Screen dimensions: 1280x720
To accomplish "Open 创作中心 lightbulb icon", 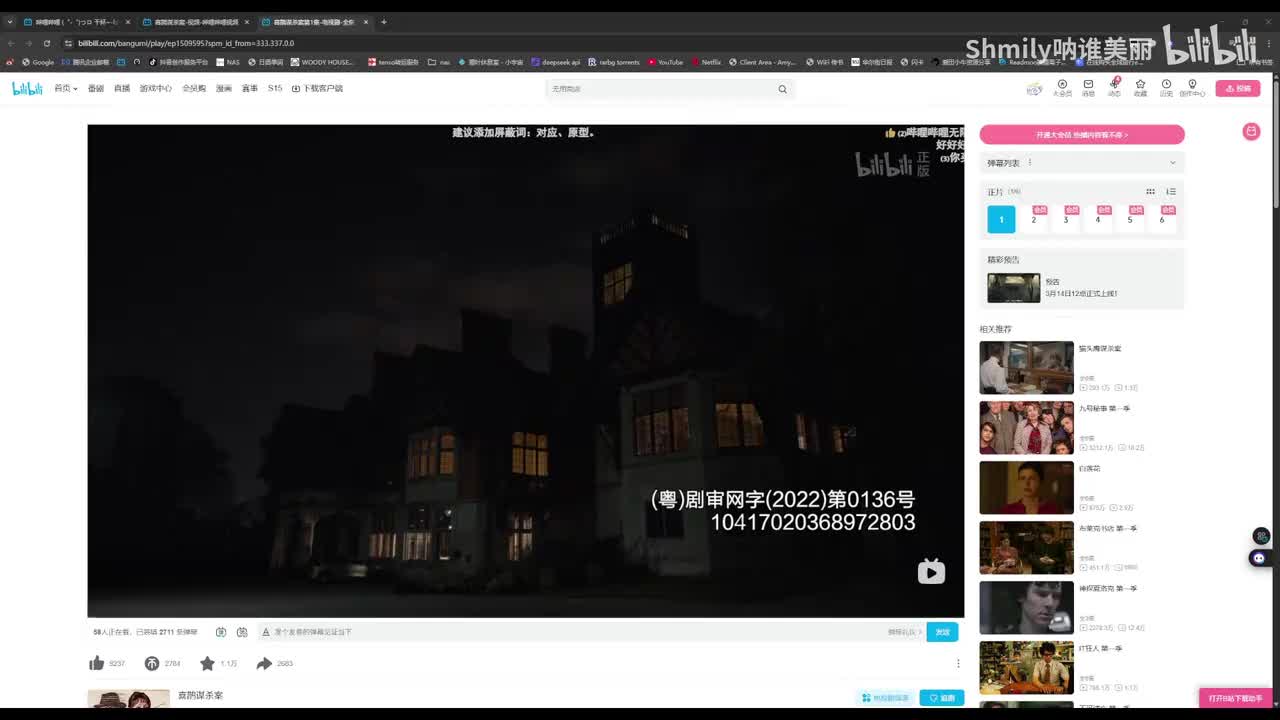I will (1192, 88).
